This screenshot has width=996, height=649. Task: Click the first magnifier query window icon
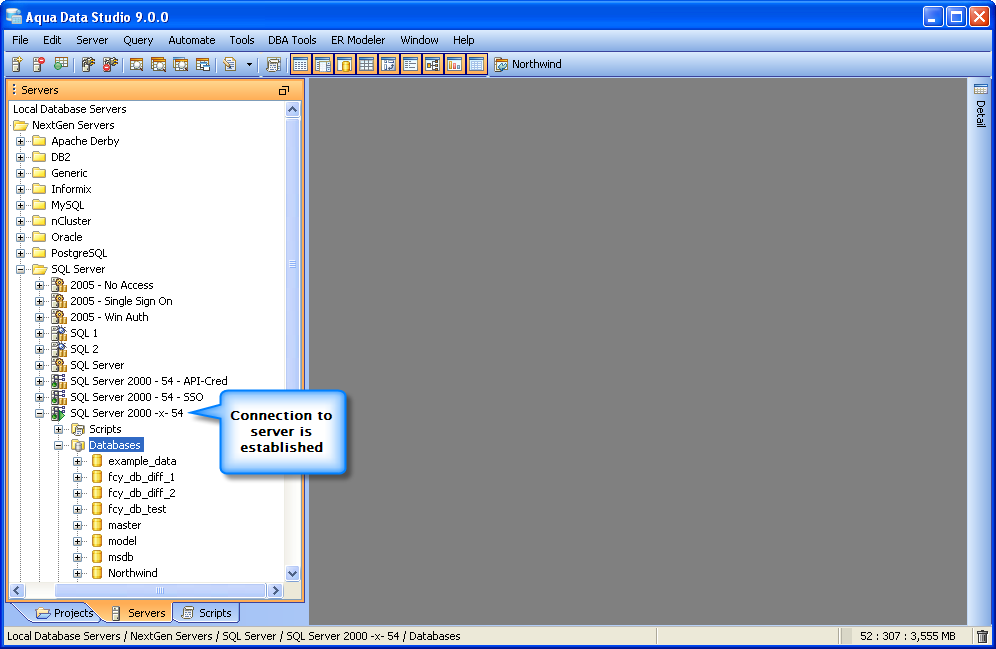pos(136,64)
